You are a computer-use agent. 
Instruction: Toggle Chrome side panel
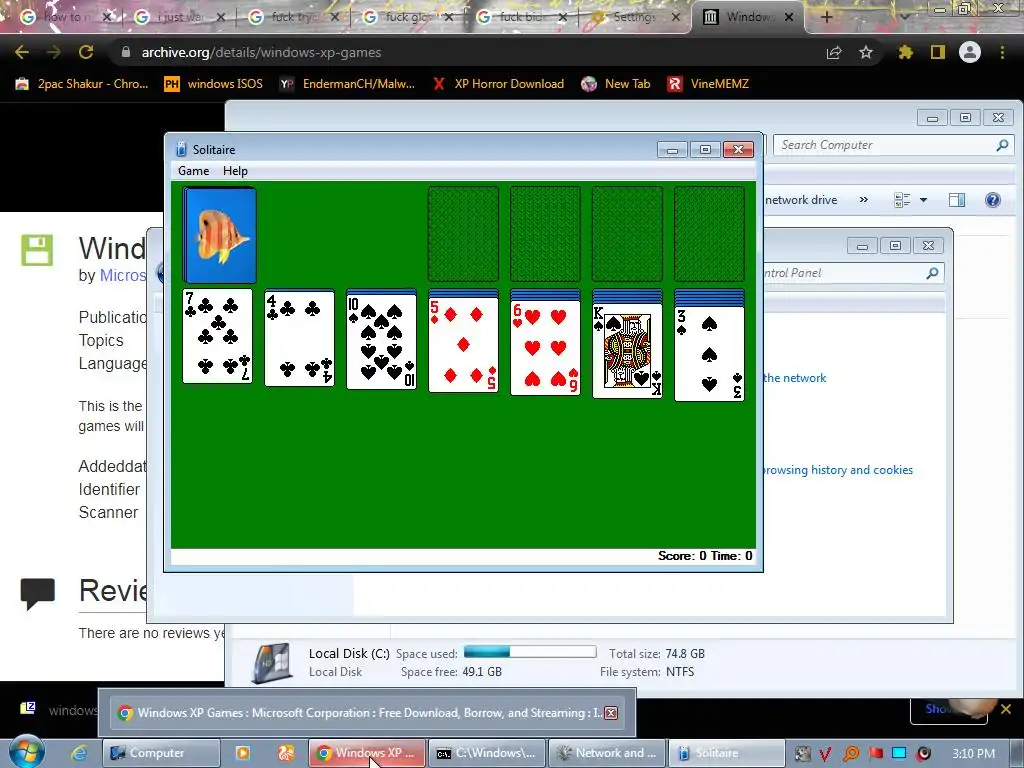(x=938, y=52)
